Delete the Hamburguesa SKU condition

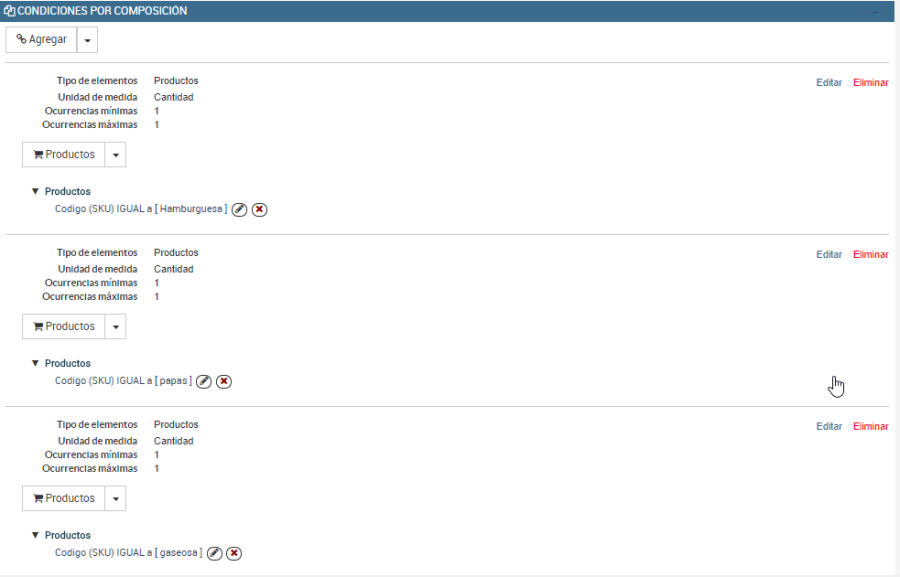click(259, 210)
